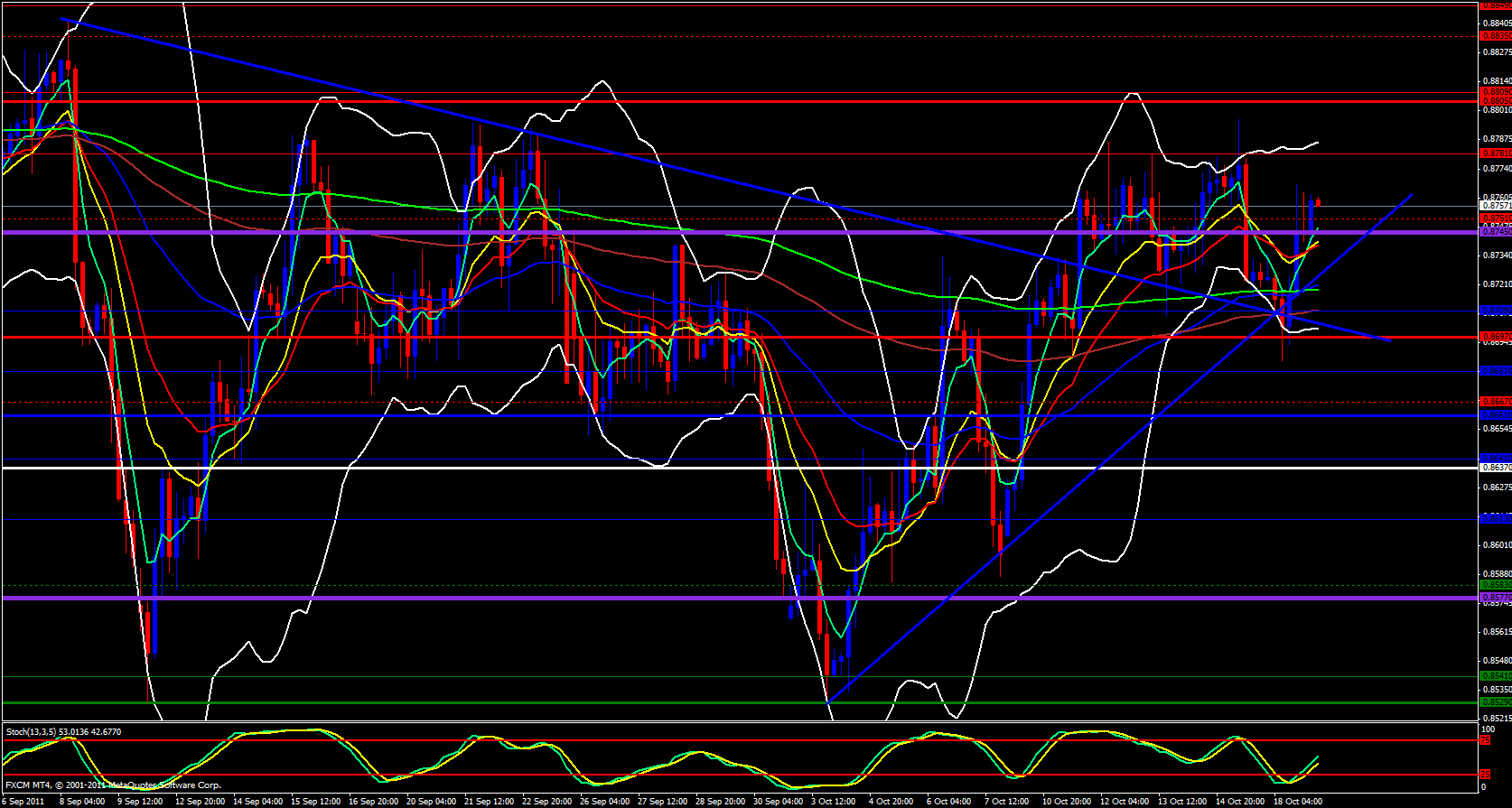This screenshot has width=1512, height=808.
Task: Click the 7 Oct 12:00 date label
Action: 1008,802
